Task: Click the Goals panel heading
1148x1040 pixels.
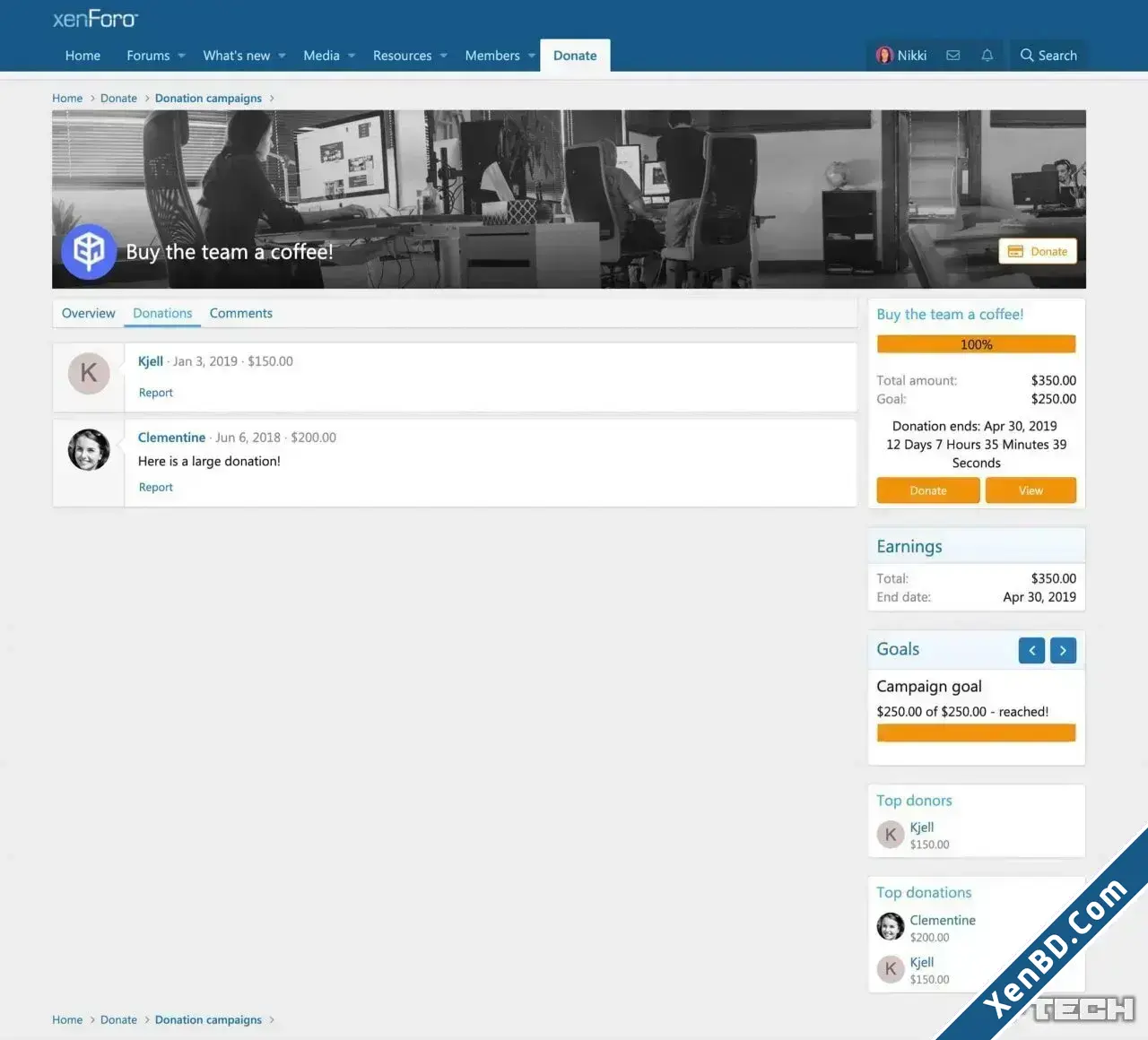Action: point(898,649)
